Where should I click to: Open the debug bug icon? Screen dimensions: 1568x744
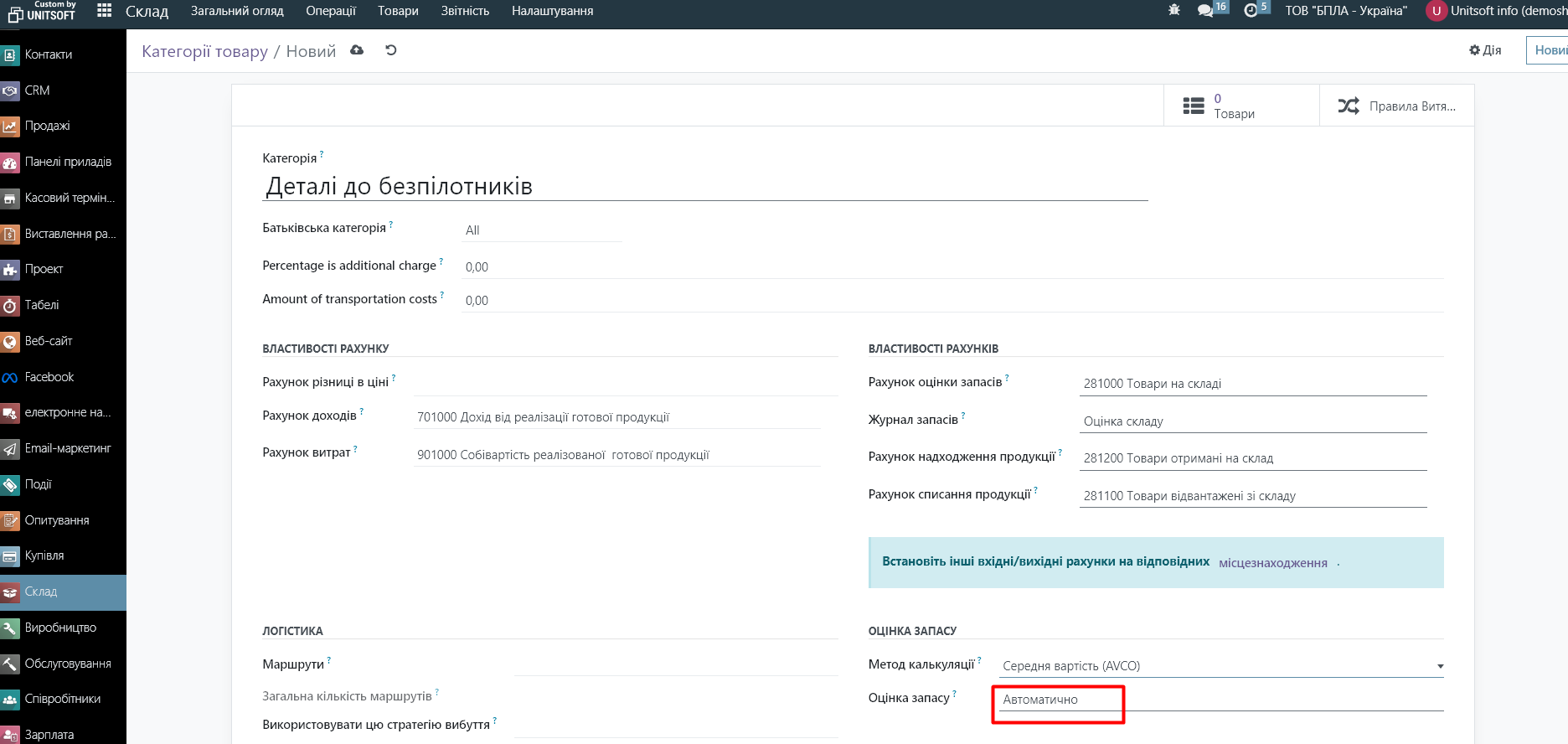(x=1174, y=11)
